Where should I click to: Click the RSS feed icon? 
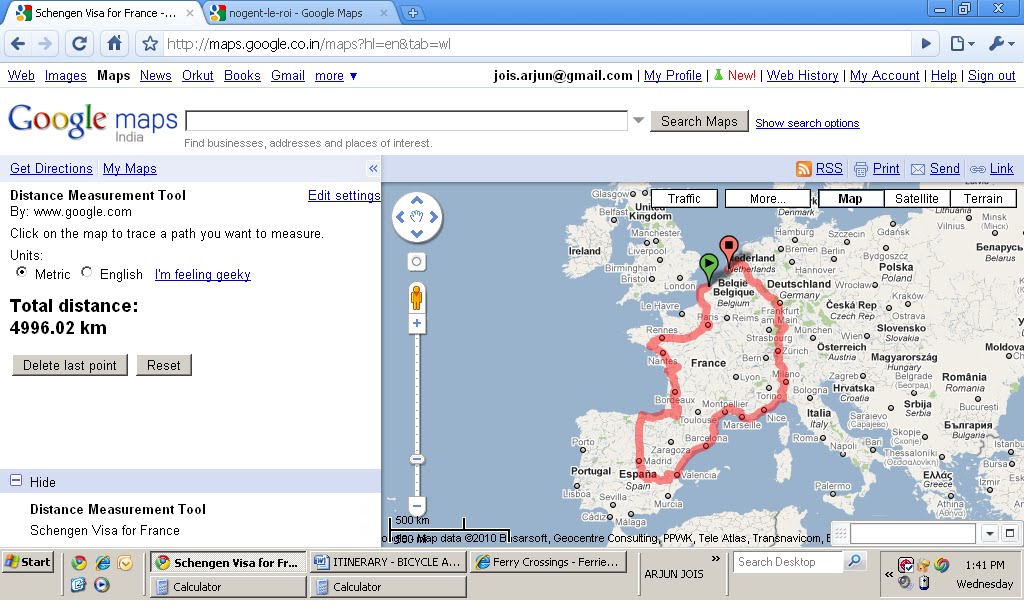point(803,168)
